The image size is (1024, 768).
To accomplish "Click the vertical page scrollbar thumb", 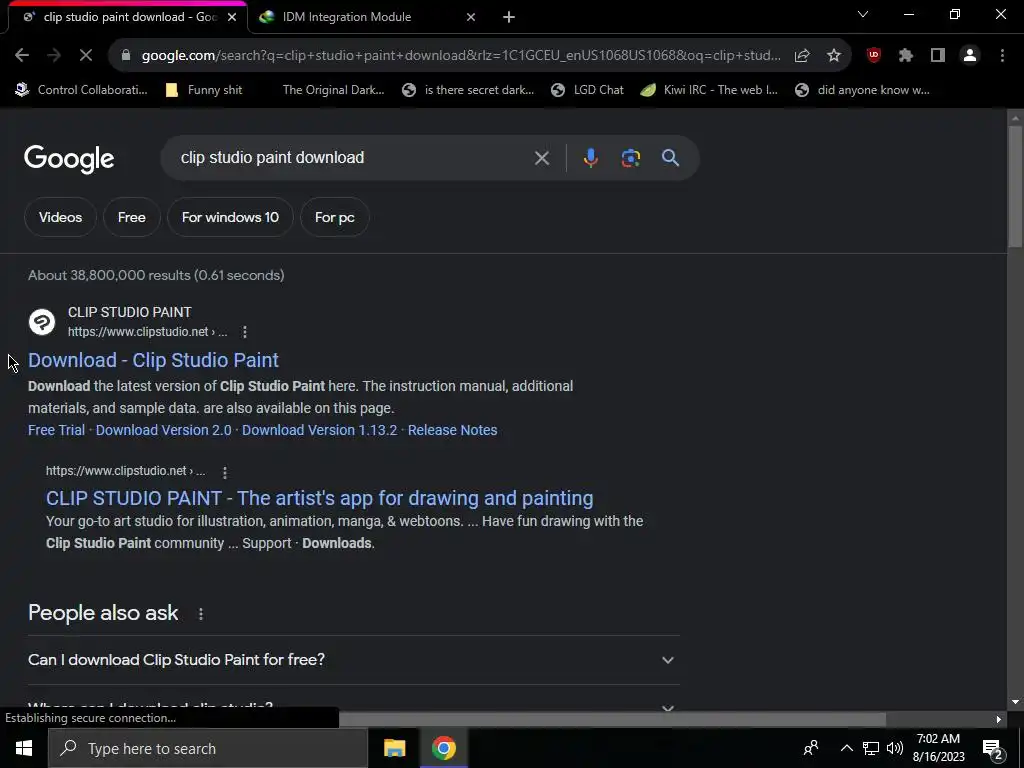I will coord(1014,186).
